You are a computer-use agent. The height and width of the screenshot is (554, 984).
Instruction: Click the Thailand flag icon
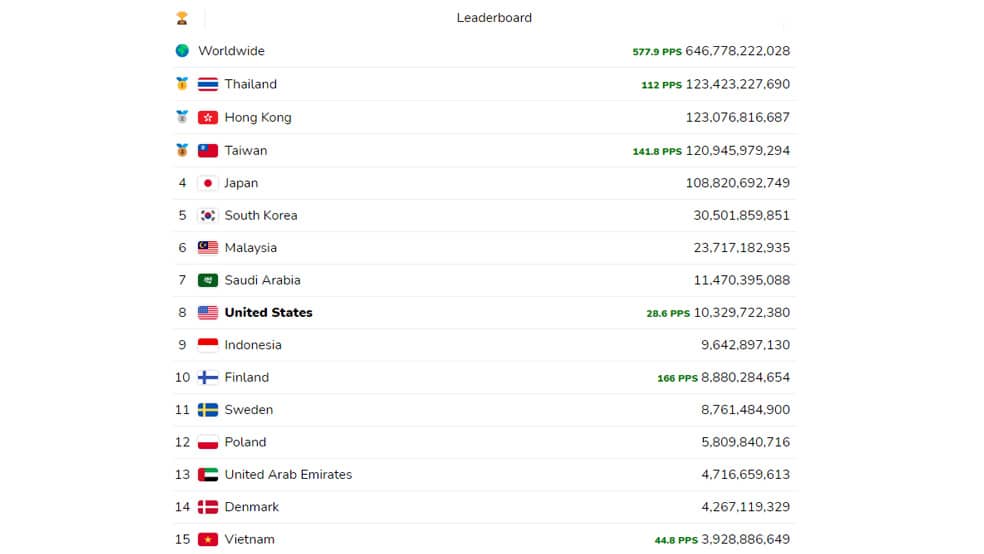(x=208, y=84)
